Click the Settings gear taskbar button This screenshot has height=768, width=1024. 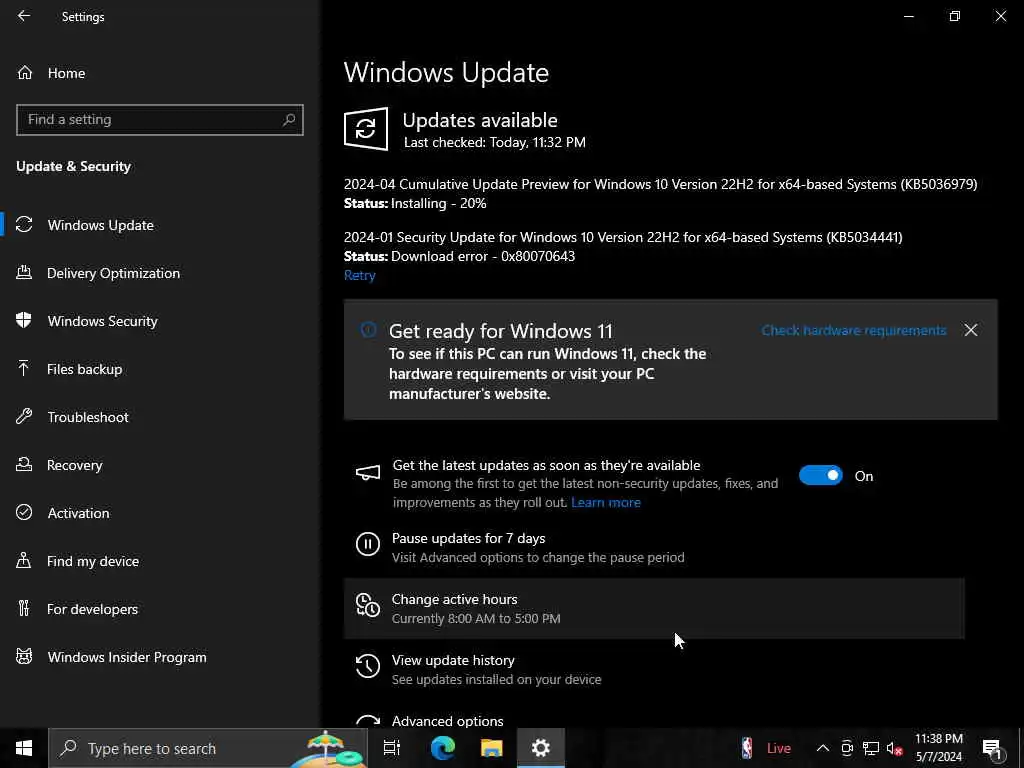pos(541,748)
